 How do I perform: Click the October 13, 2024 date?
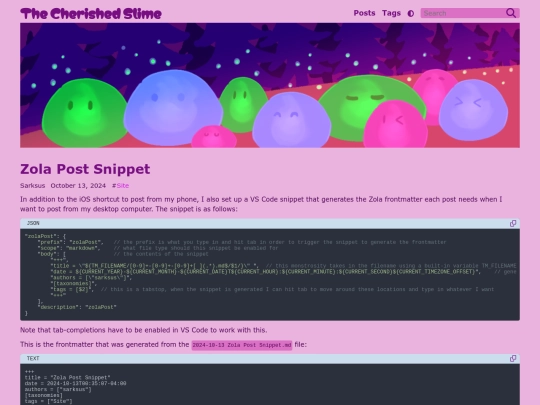[x=78, y=186]
